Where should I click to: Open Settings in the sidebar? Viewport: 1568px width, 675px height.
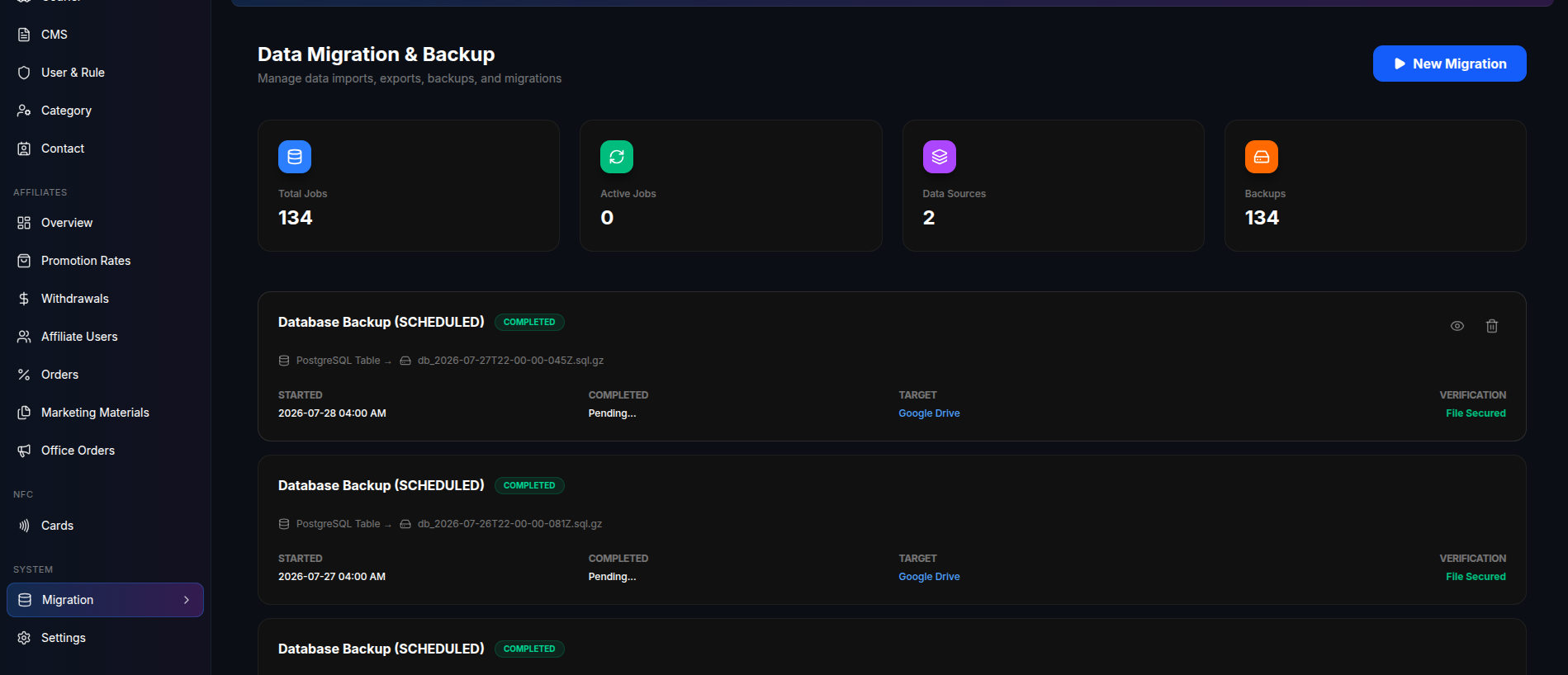click(x=106, y=638)
